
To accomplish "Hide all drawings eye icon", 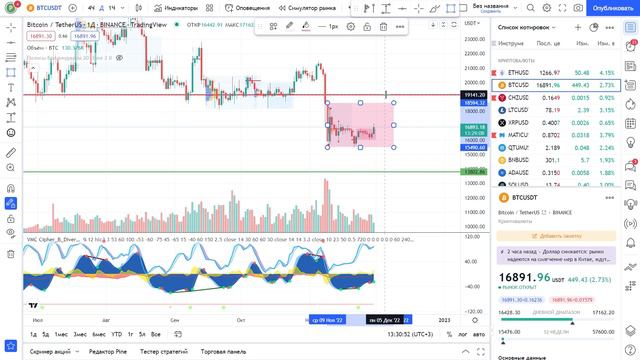I will tap(11, 233).
